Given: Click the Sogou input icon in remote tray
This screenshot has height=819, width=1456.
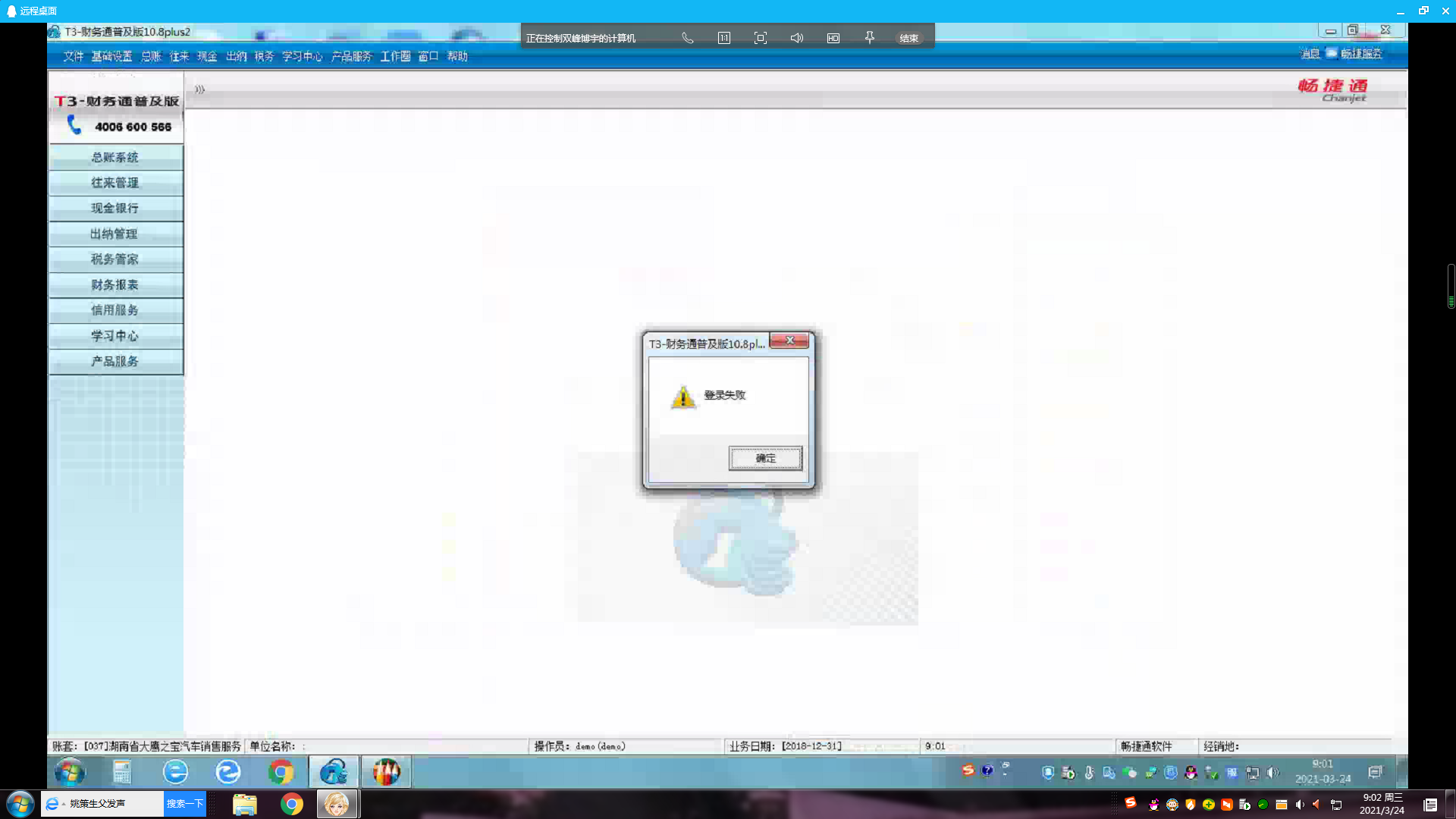Looking at the screenshot, I should 968,770.
